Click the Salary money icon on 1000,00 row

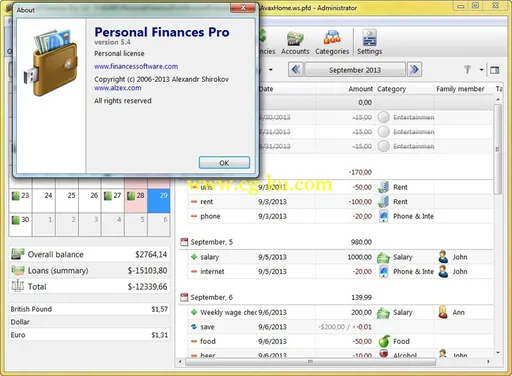(383, 257)
